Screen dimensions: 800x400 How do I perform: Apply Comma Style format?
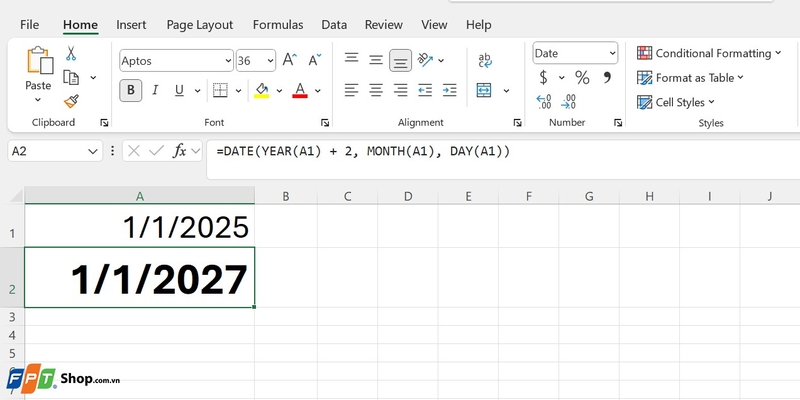607,78
